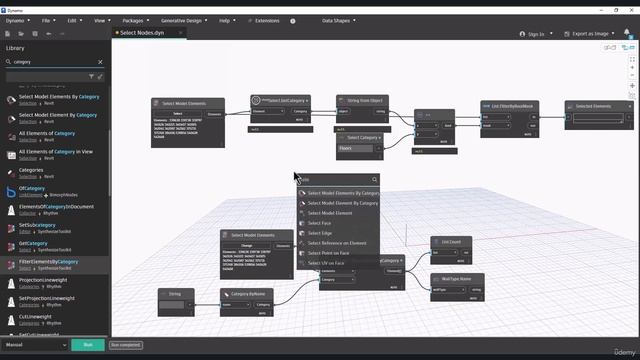Close the Select Nodes.dyn tab

click(180, 33)
